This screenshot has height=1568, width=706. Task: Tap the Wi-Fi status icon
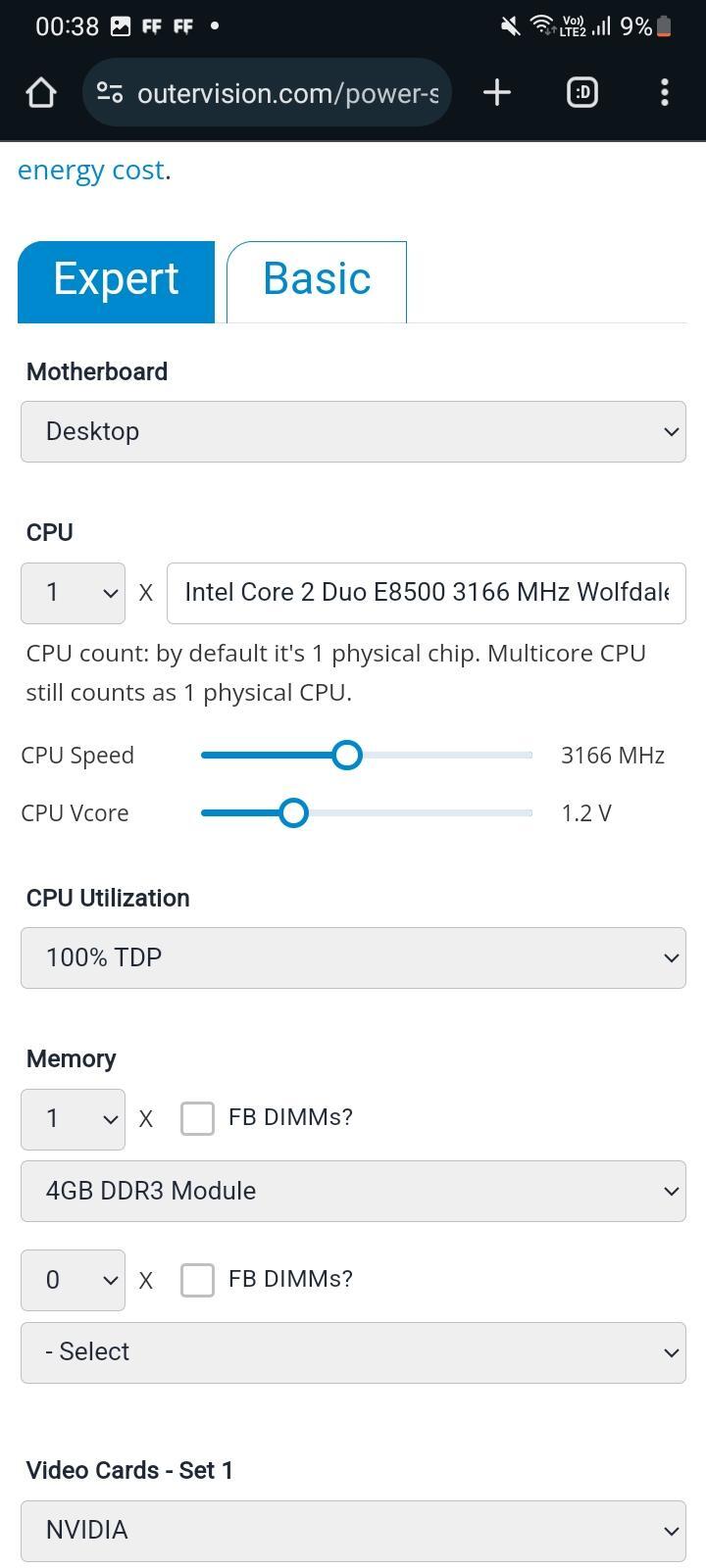[541, 26]
